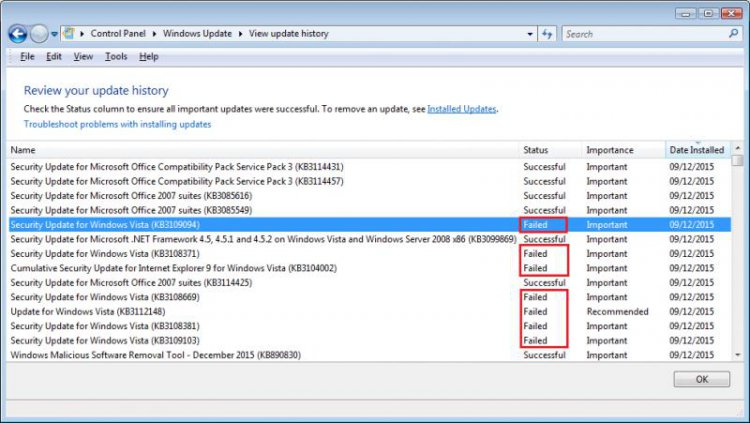Click the Control Panel icon in address bar
The height and width of the screenshot is (423, 750).
(69, 33)
